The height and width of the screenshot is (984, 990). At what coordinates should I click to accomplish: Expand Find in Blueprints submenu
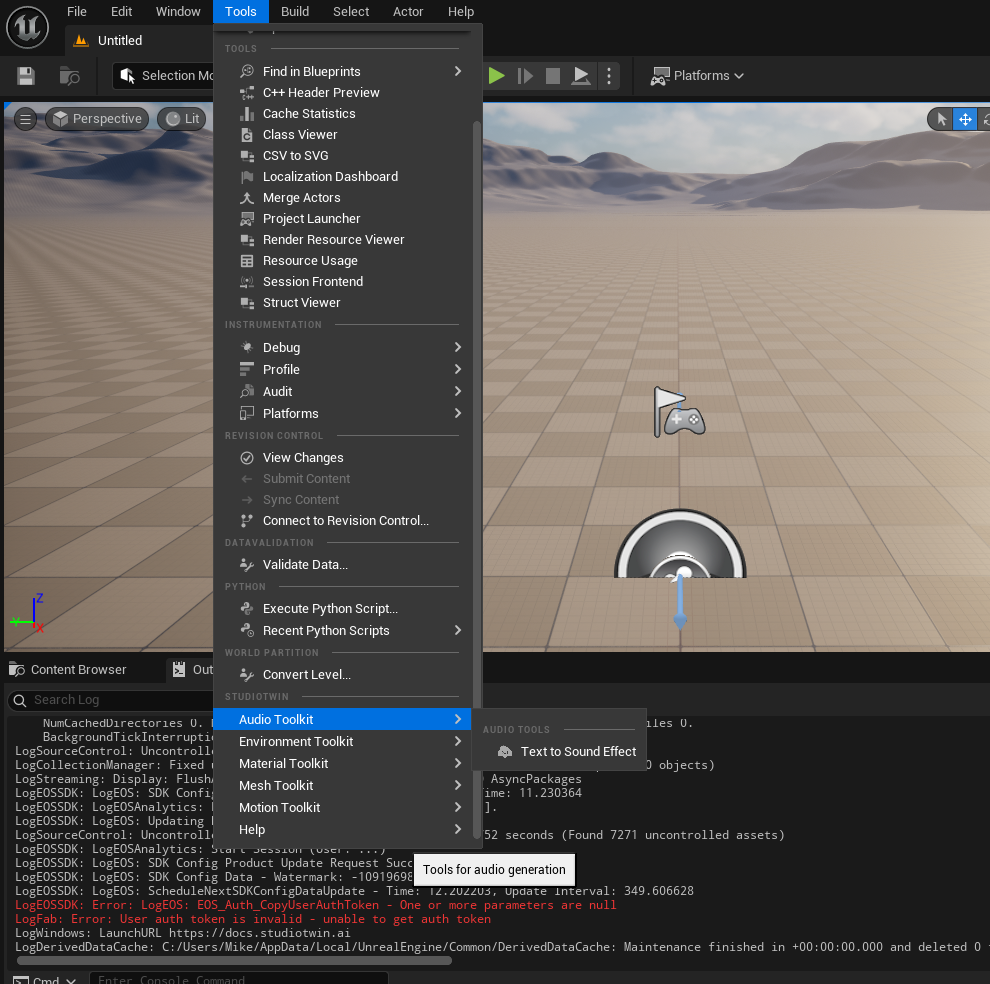pyautogui.click(x=343, y=71)
